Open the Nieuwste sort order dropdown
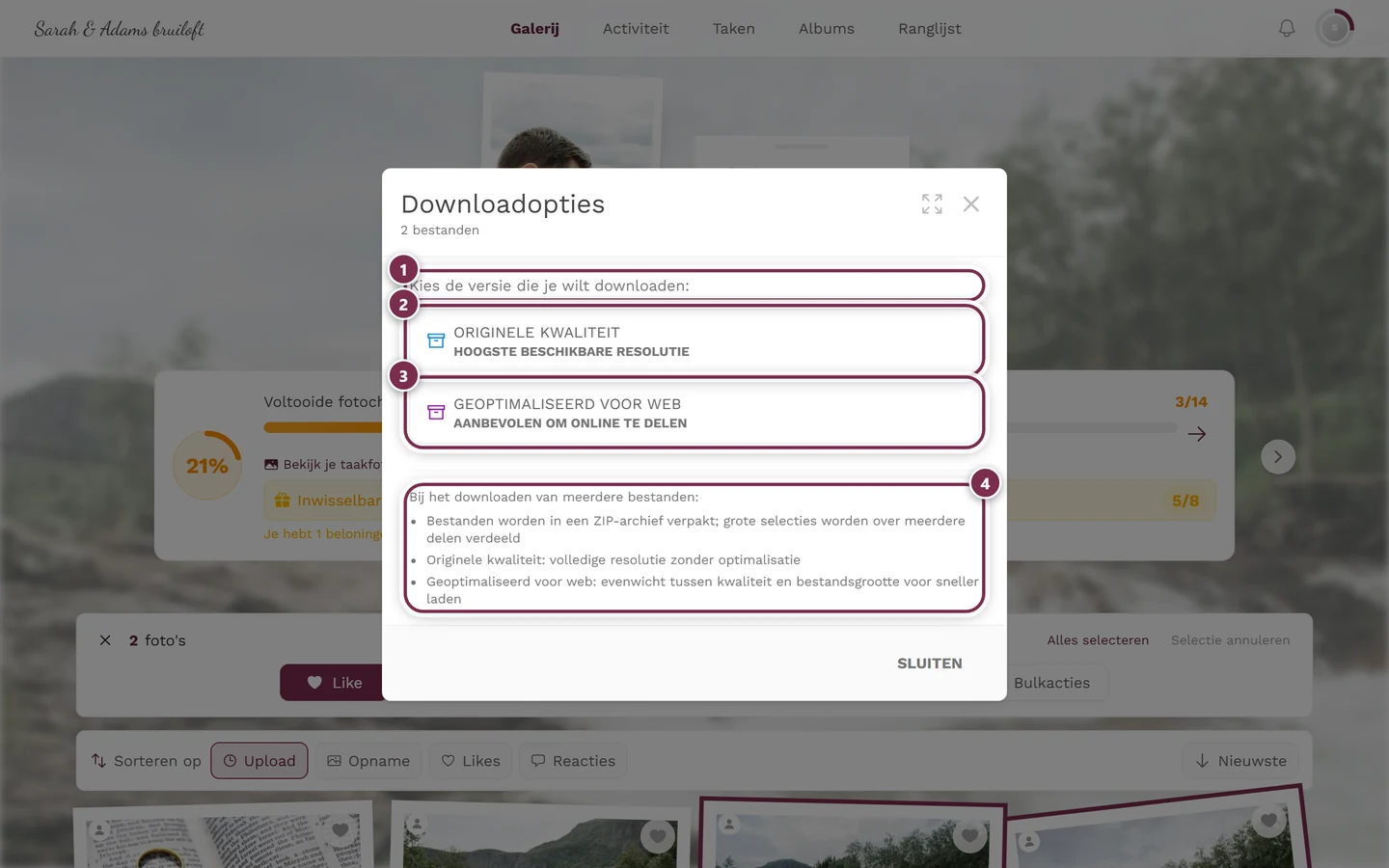This screenshot has width=1389, height=868. pos(1240,761)
